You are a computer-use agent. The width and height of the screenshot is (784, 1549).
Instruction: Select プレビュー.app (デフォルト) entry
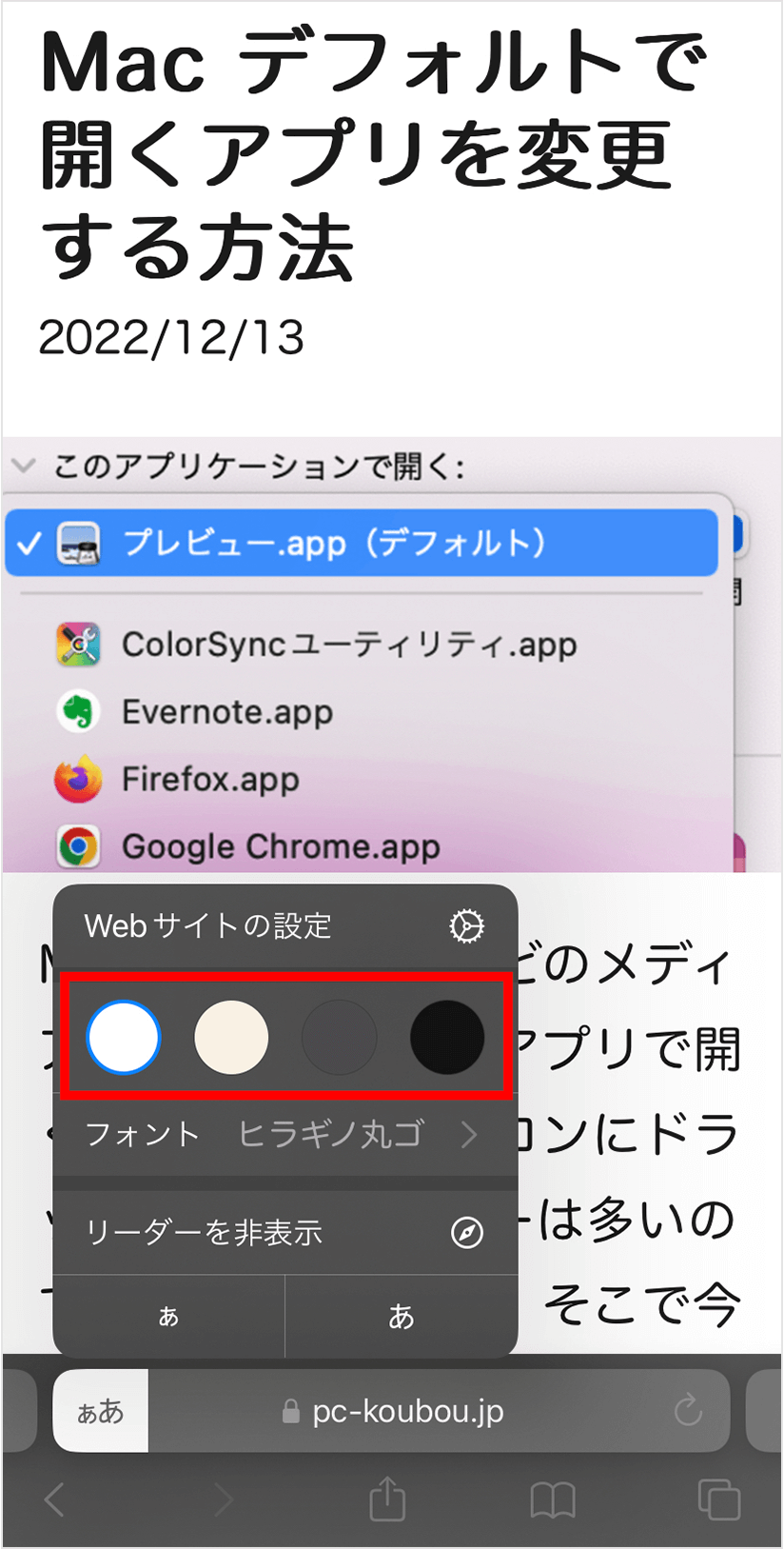(362, 543)
